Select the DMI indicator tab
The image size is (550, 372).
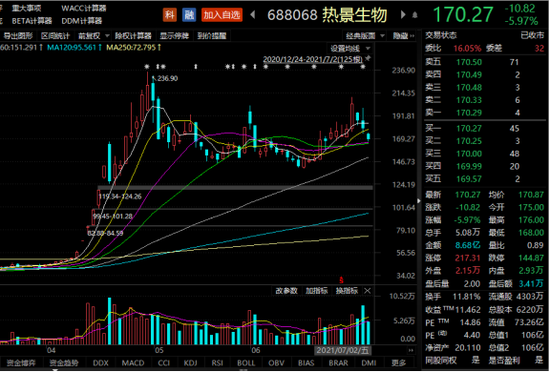pos(369,363)
